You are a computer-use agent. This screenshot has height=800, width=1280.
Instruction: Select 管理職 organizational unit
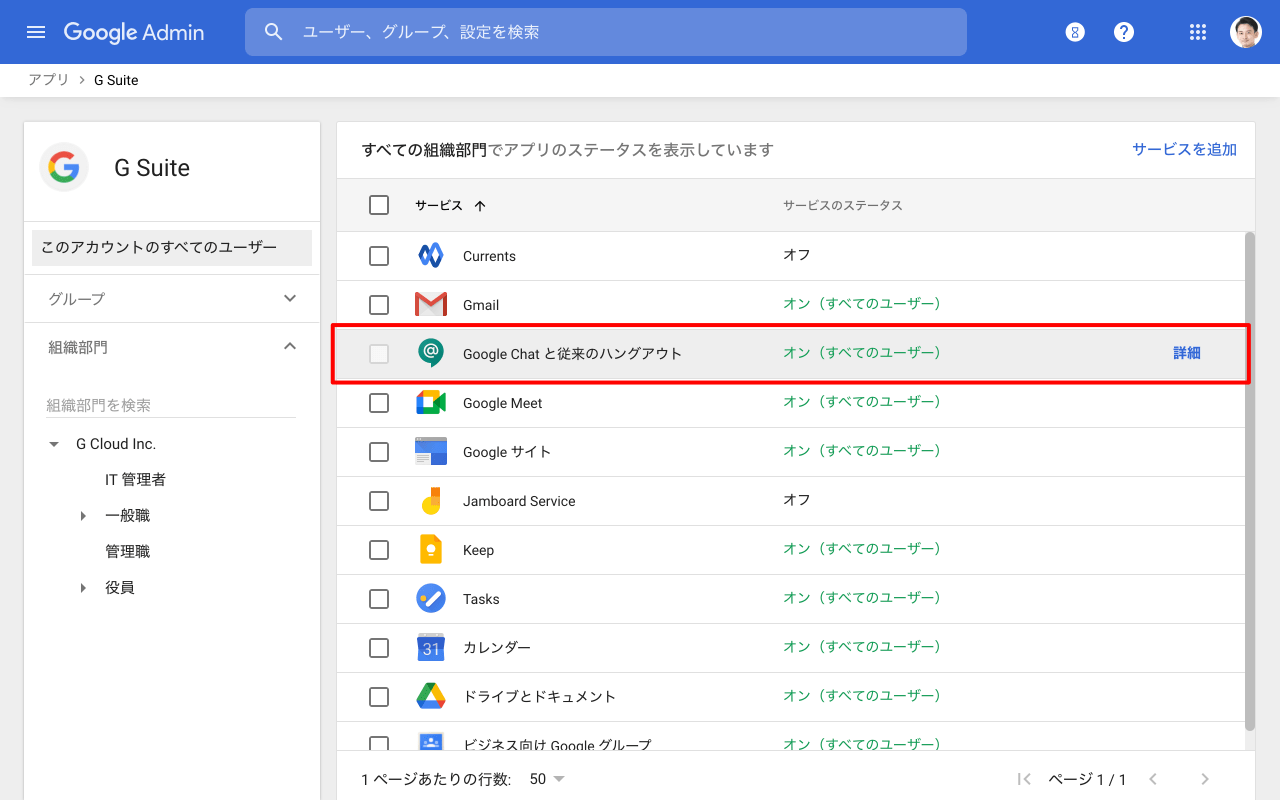(x=128, y=552)
